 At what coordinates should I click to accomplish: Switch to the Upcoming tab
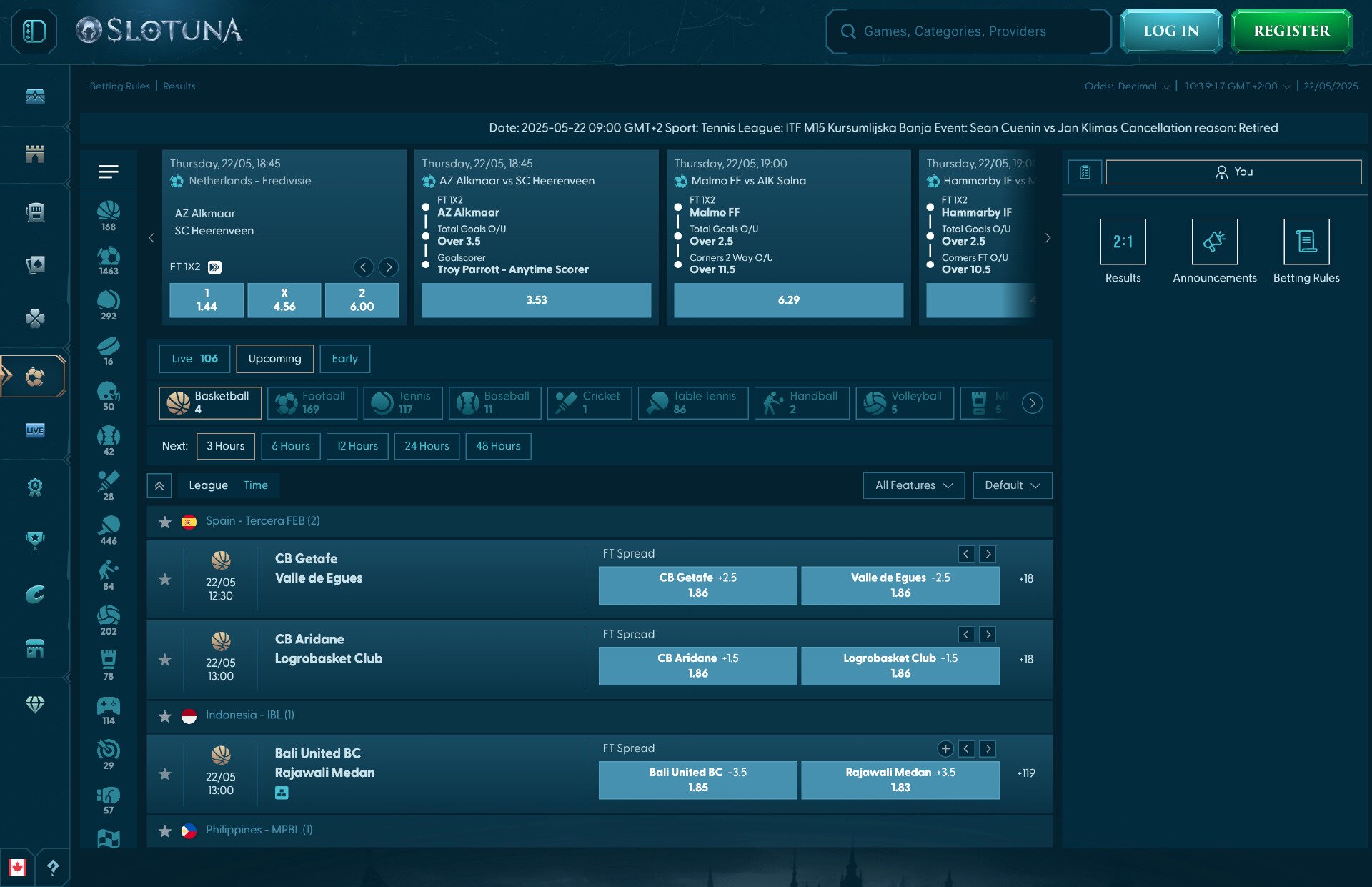click(274, 358)
